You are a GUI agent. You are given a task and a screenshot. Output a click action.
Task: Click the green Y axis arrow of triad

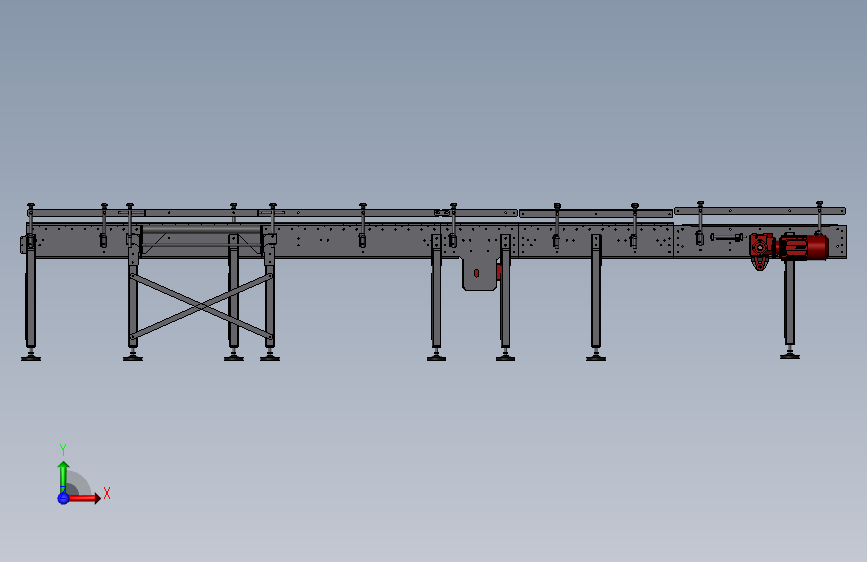tap(64, 477)
